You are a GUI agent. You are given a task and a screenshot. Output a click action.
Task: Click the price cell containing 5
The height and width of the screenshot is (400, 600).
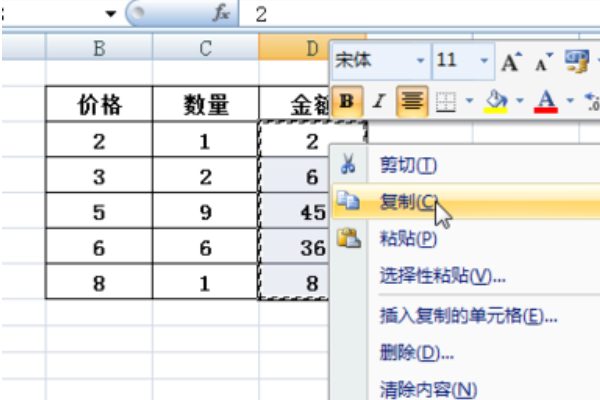(x=99, y=211)
